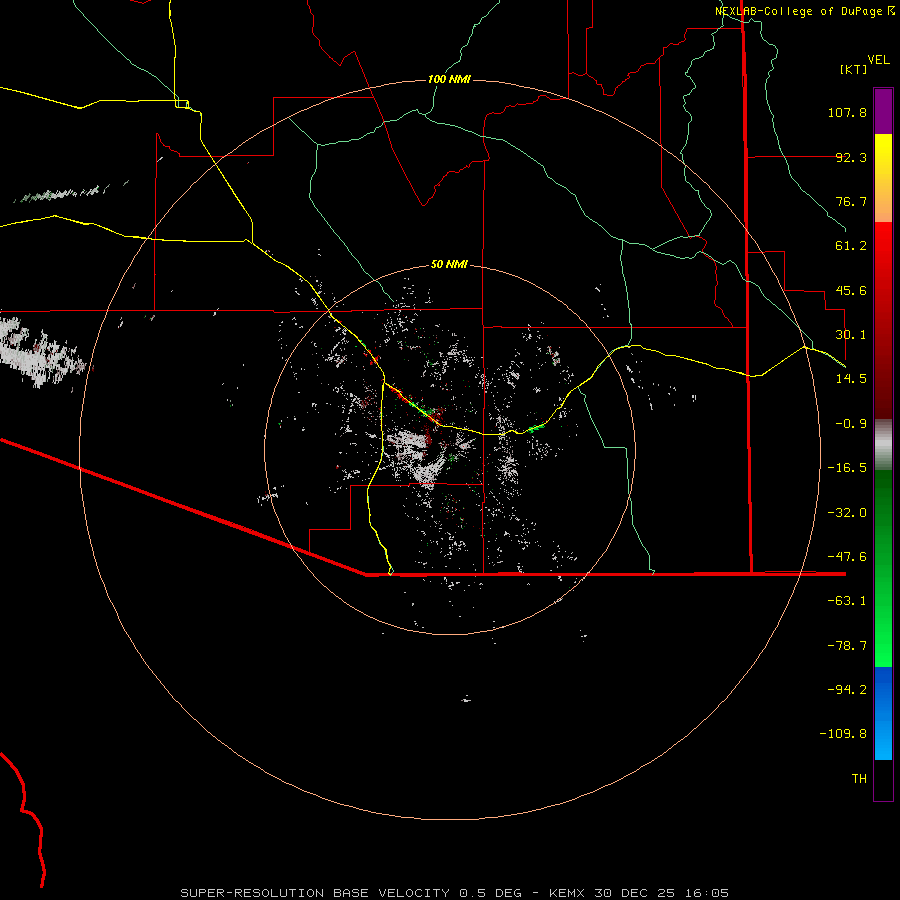Screen dimensions: 900x900
Task: Click the 45.6 legend value
Action: pyautogui.click(x=851, y=290)
